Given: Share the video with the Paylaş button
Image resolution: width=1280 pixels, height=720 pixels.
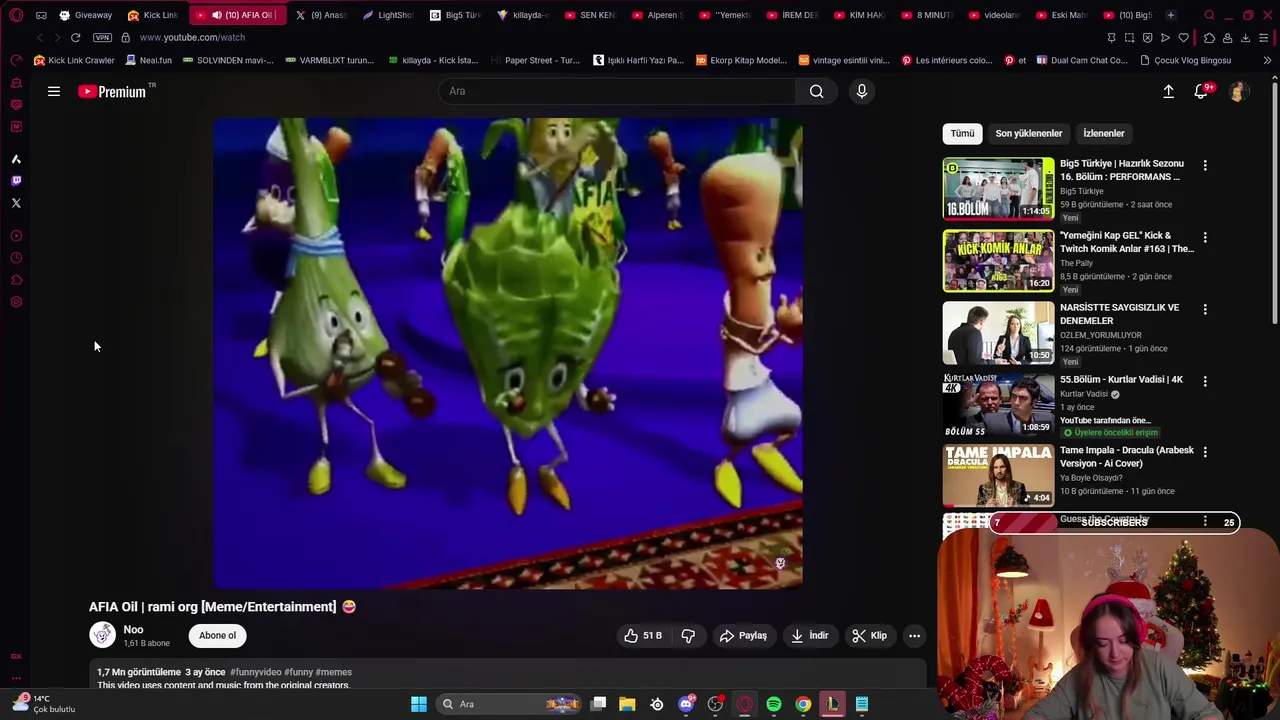Looking at the screenshot, I should click(743, 635).
